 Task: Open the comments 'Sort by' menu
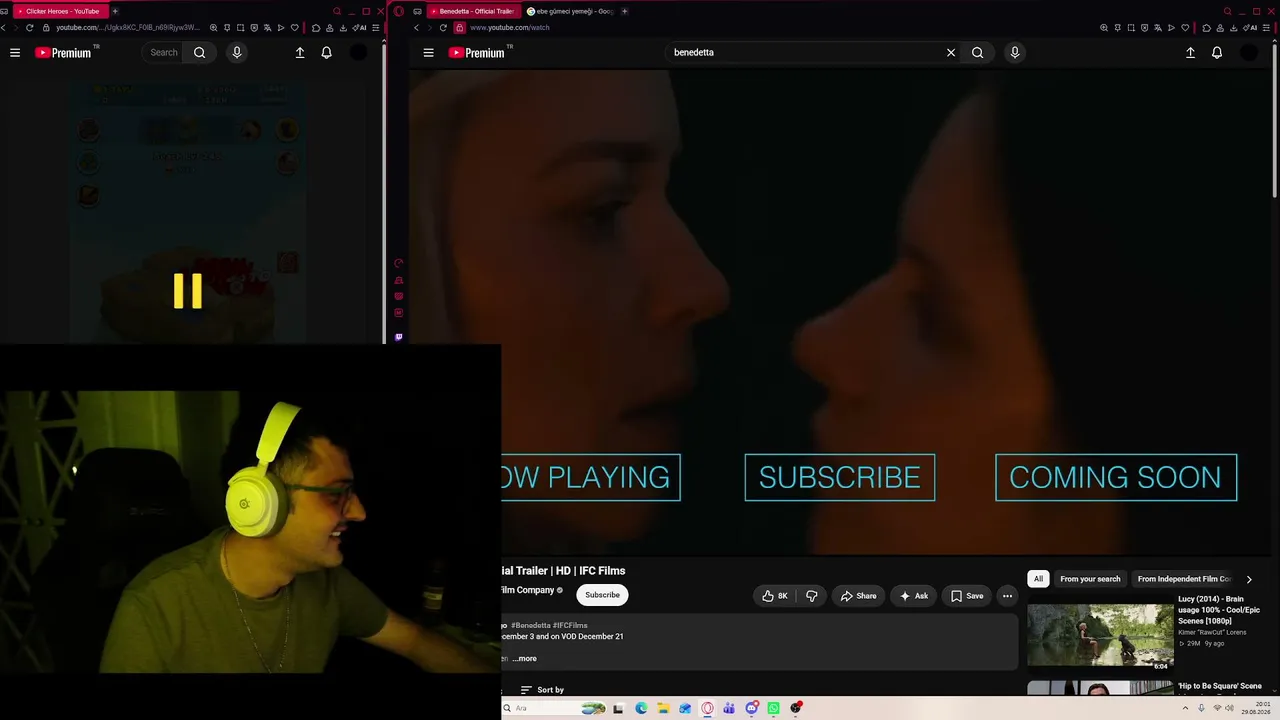point(543,690)
